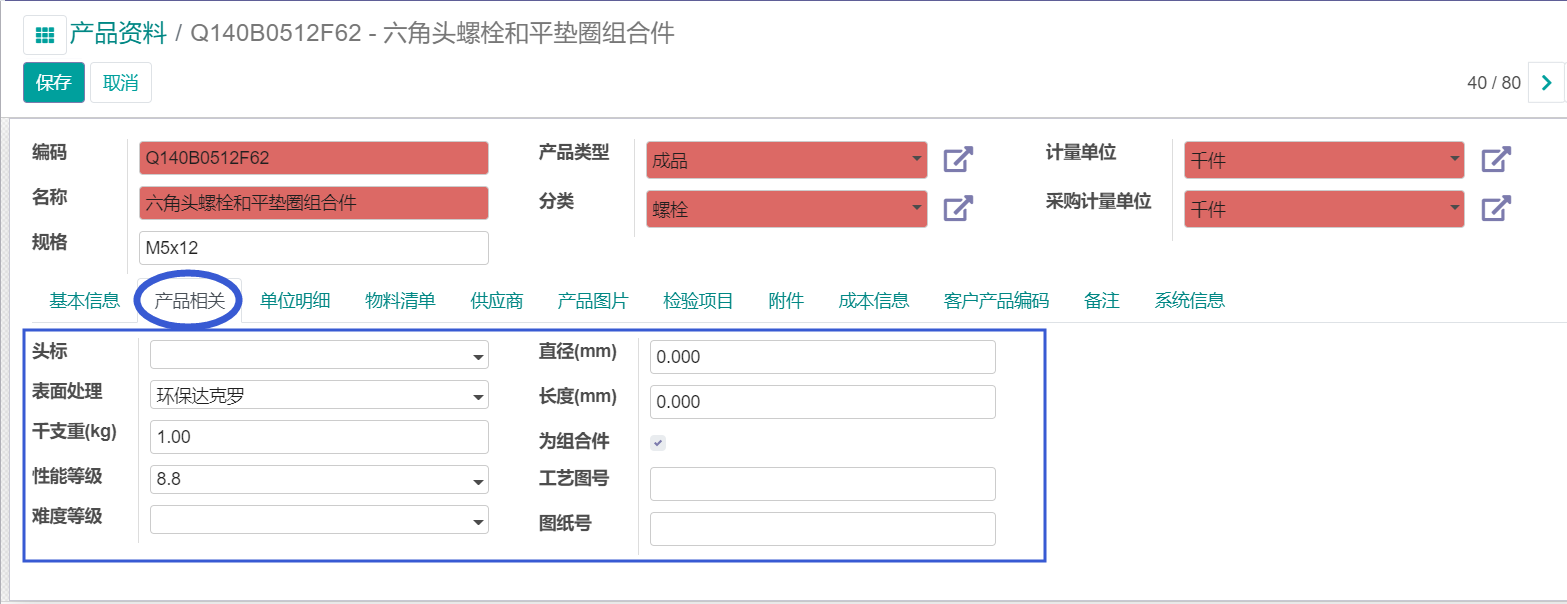
Task: Toggle the 为组合件 checkbox
Action: coord(658,442)
